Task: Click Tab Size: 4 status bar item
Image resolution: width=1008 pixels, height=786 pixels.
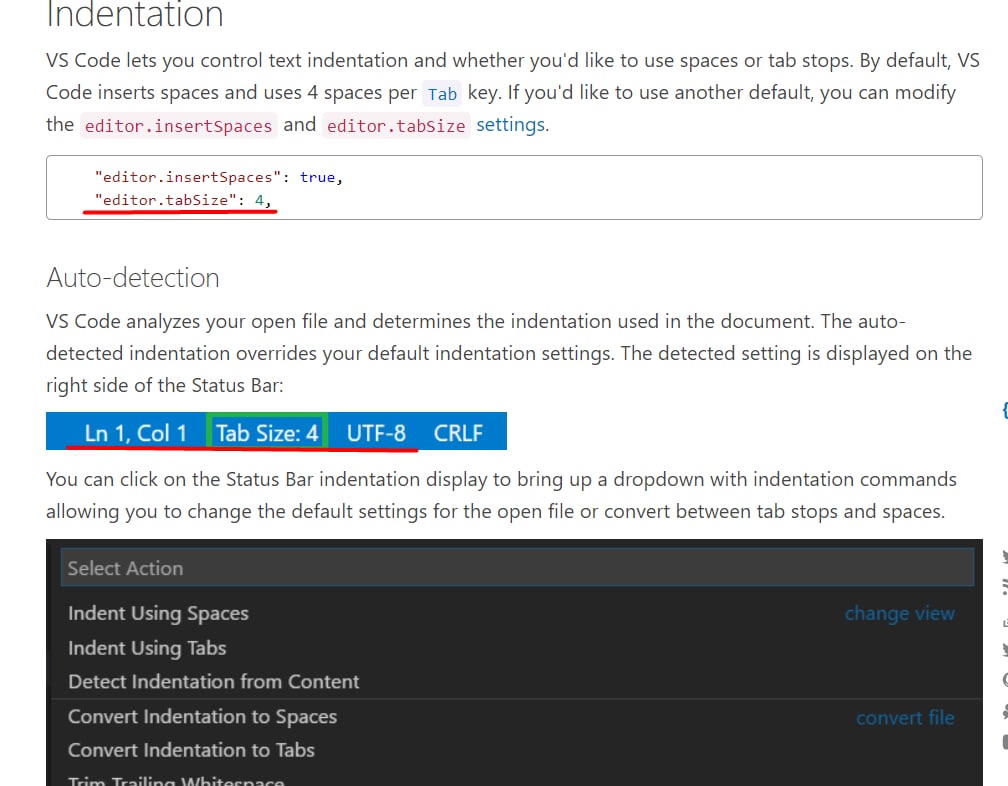Action: [267, 432]
